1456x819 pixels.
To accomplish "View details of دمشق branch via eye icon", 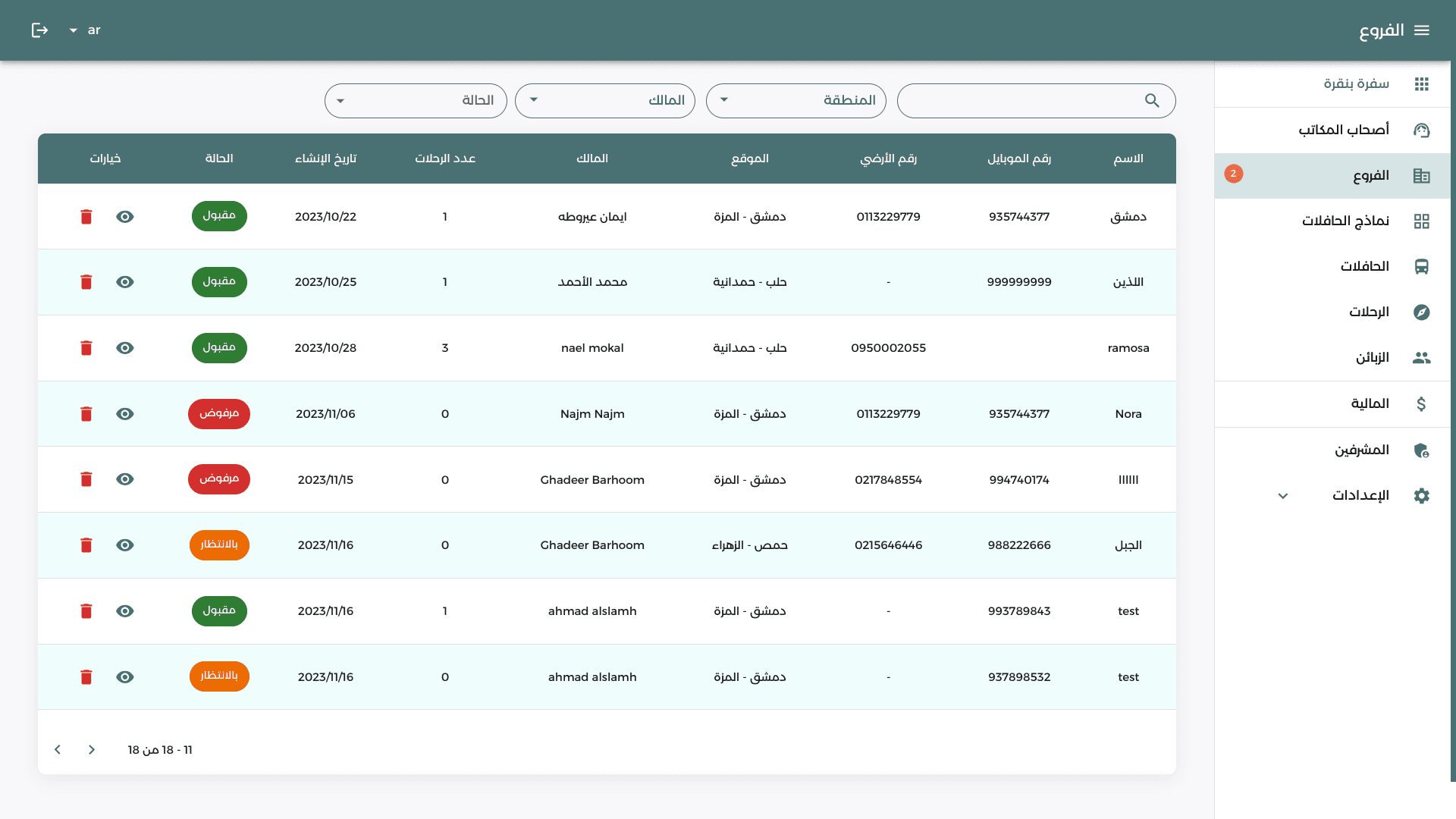I will (125, 217).
